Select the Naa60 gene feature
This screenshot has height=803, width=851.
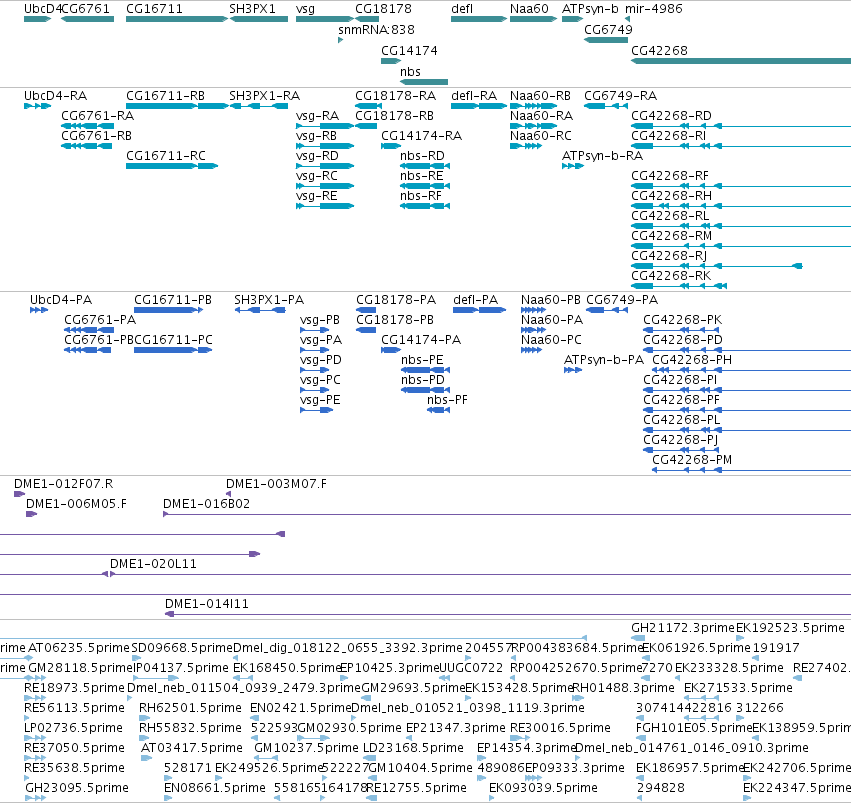tap(534, 19)
